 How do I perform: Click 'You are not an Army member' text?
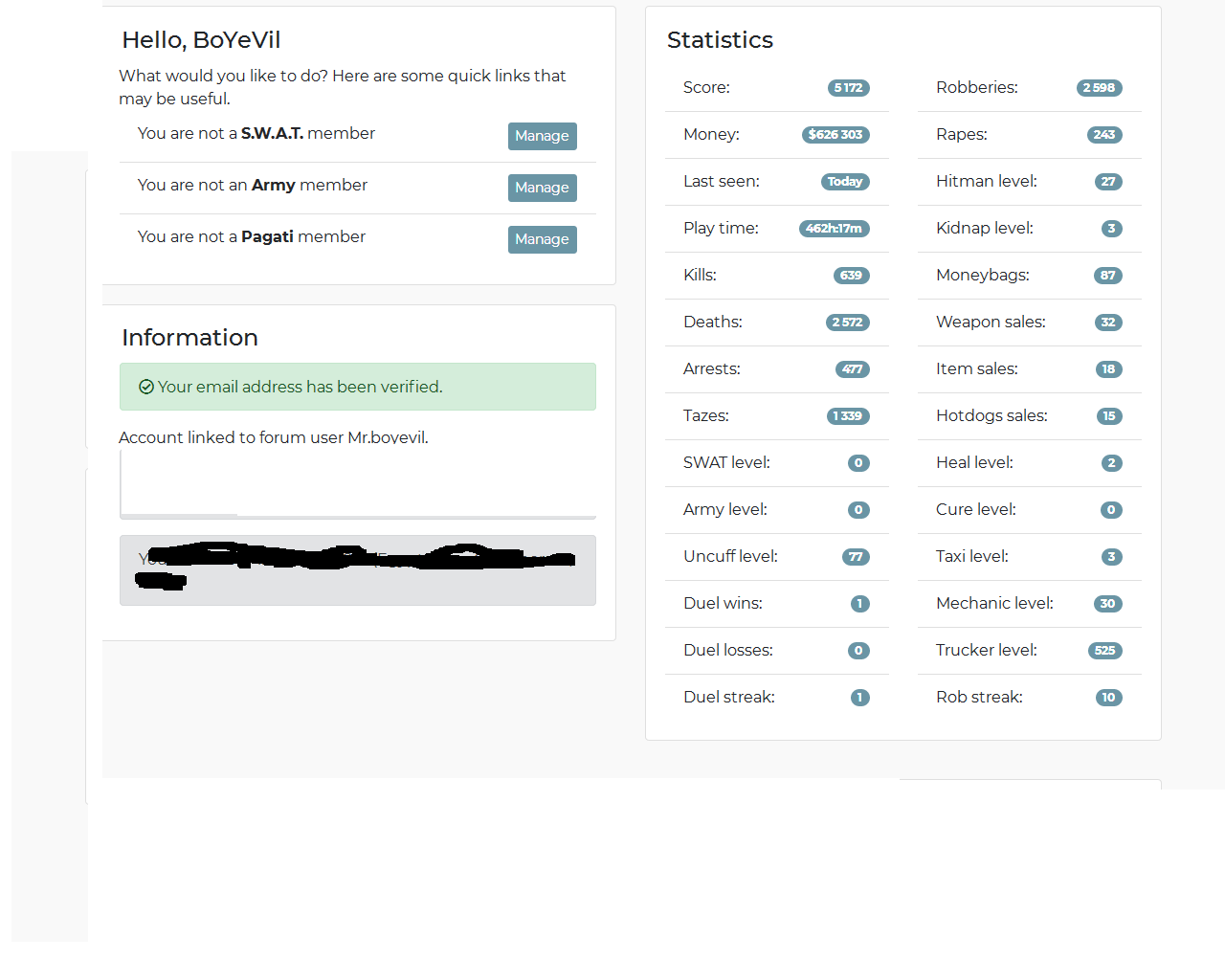[253, 186]
